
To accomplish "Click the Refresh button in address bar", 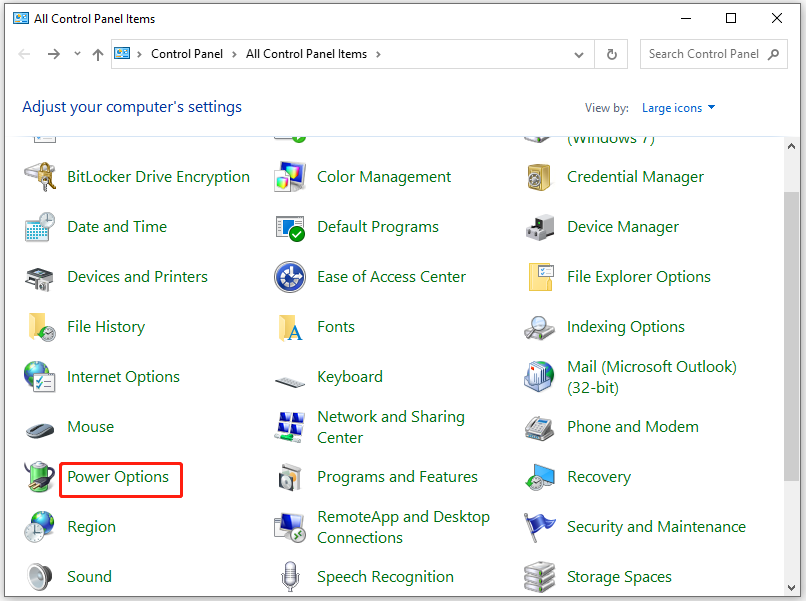I will click(611, 54).
